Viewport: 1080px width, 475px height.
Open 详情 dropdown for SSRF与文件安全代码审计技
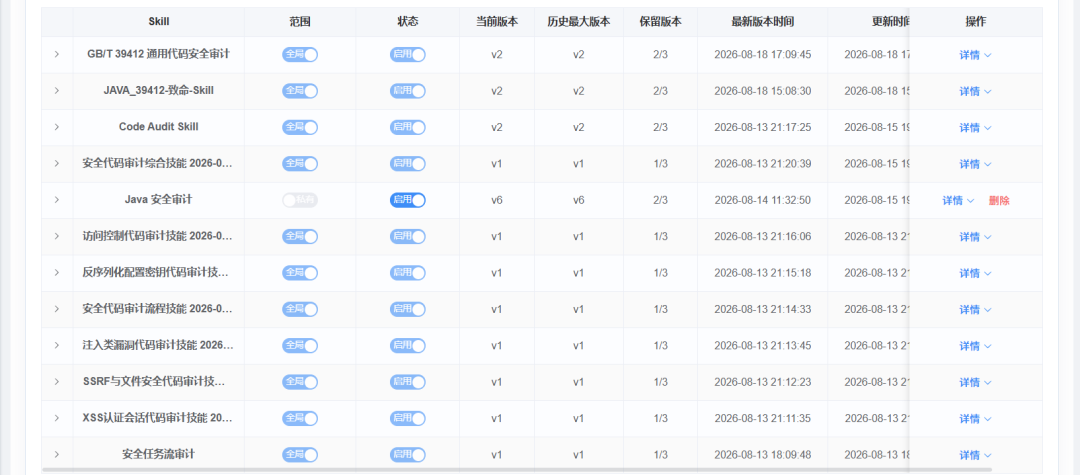tap(975, 383)
